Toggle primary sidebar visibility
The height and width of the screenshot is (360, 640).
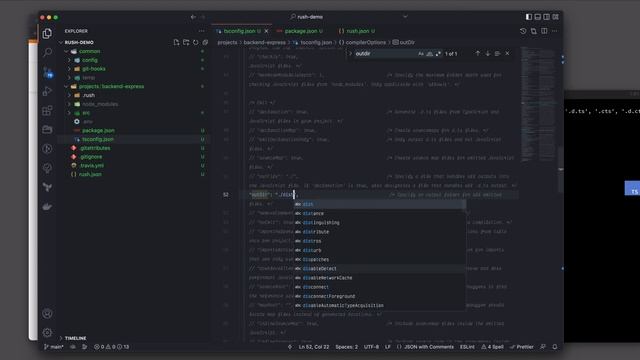point(529,17)
